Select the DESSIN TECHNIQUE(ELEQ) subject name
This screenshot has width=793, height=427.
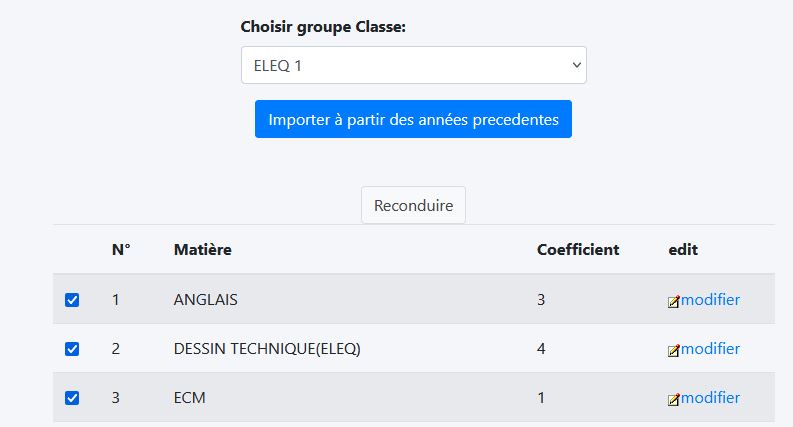(266, 348)
